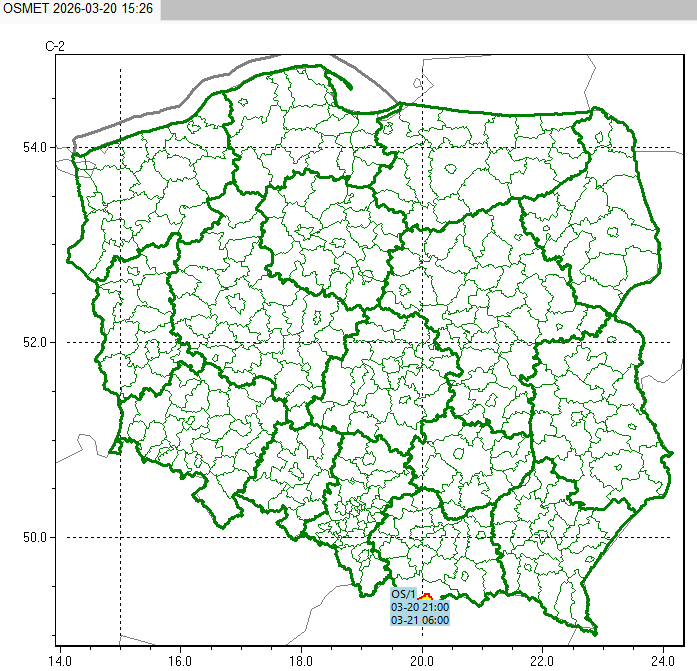Screen dimensions: 697x671
Task: Click where the 15°E and 50°N gridlines cross
Action: click(120, 537)
